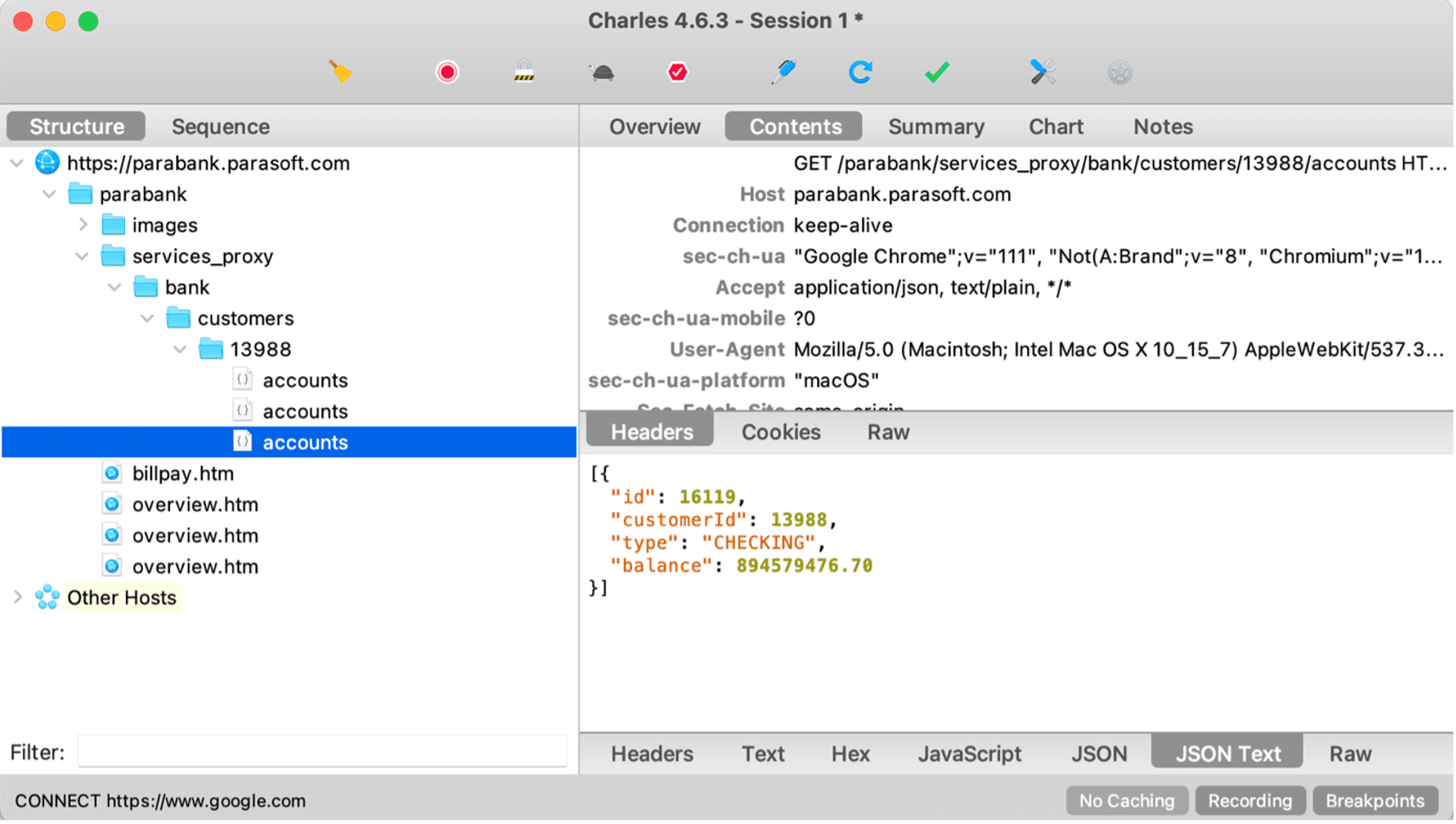Toggle the No Caching status button
Screen dimensions: 1456x824
(x=1126, y=801)
